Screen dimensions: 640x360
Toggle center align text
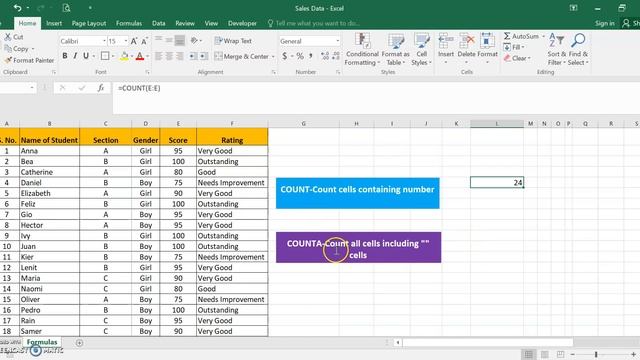coord(169,56)
